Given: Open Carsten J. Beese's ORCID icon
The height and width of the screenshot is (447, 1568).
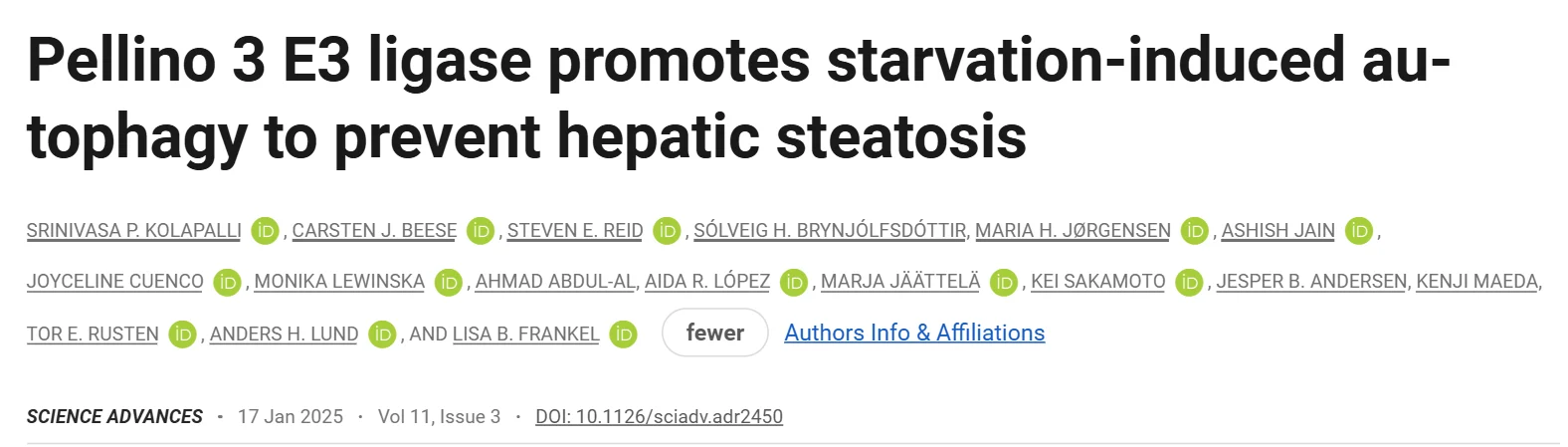Looking at the screenshot, I should click(x=481, y=231).
